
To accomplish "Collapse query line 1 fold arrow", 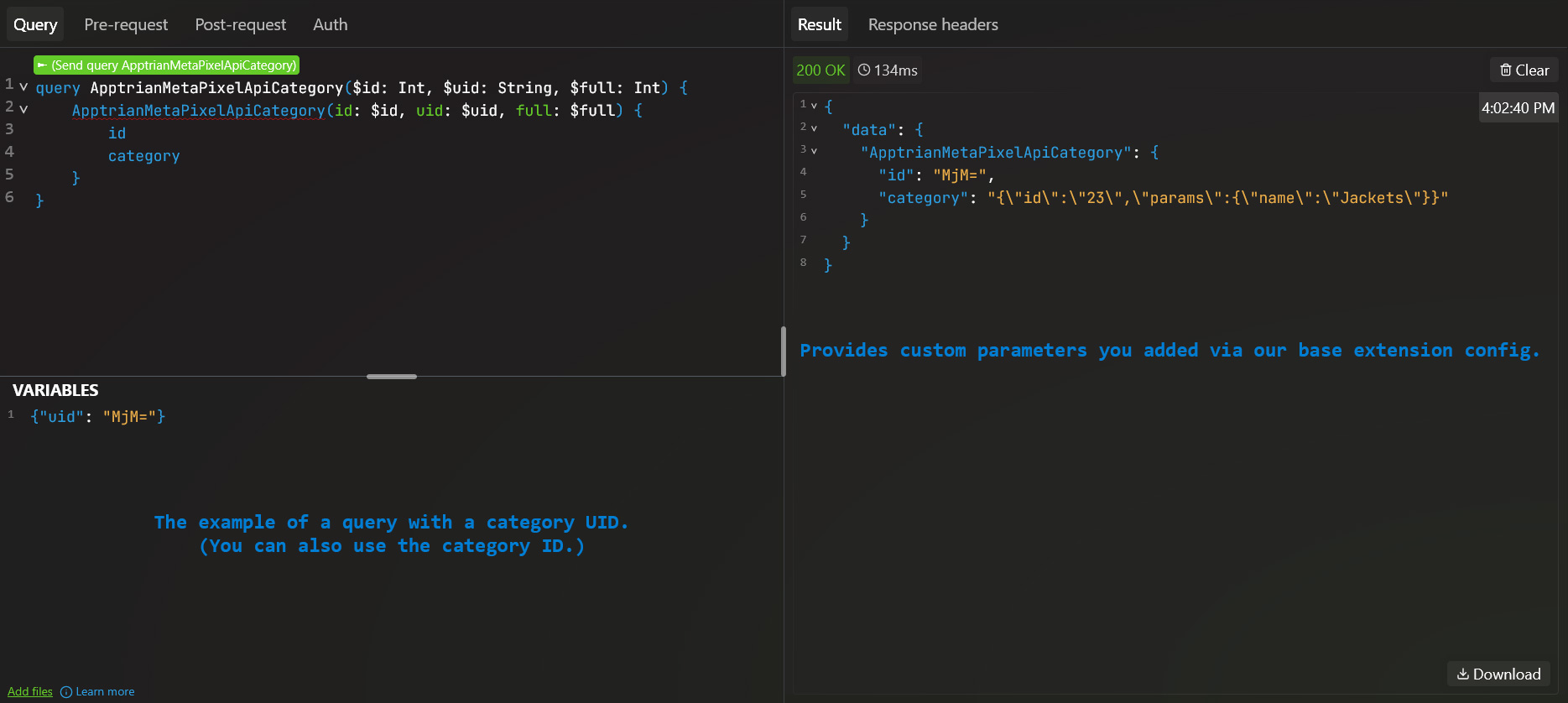I will pyautogui.click(x=23, y=86).
